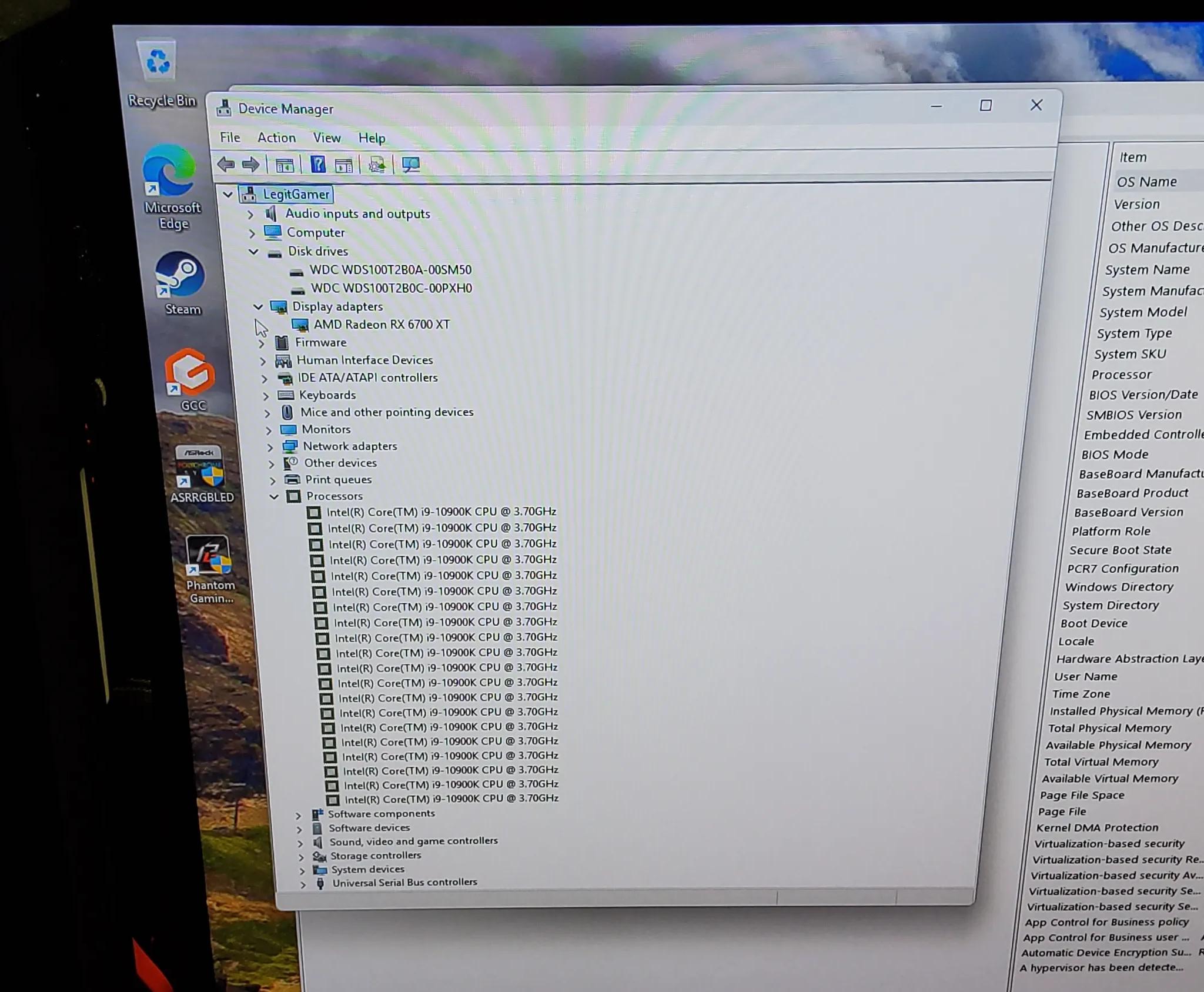Select the Network adapters category
The height and width of the screenshot is (992, 1204).
point(350,446)
